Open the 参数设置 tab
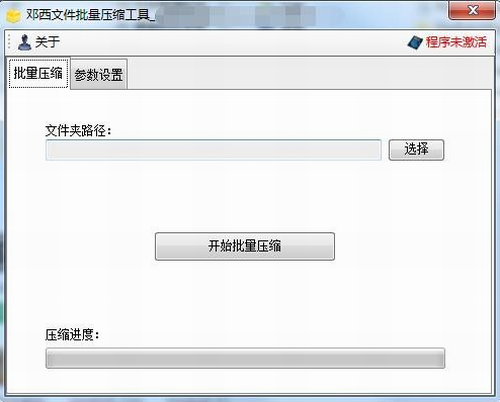Image resolution: width=500 pixels, height=402 pixels. [x=99, y=75]
